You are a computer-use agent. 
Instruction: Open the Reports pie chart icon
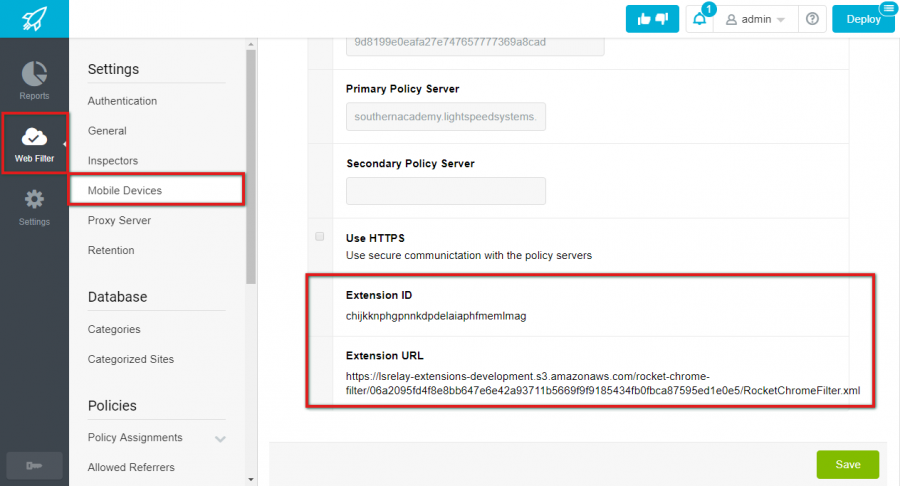click(34, 73)
